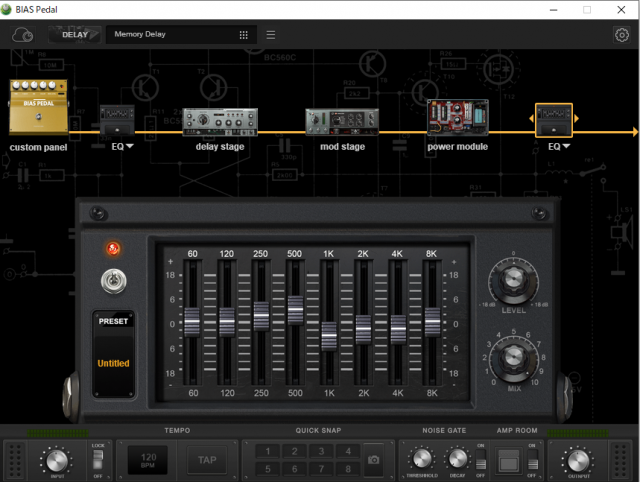Select the mod stage module
Viewport: 640px width, 482px height.
click(342, 122)
